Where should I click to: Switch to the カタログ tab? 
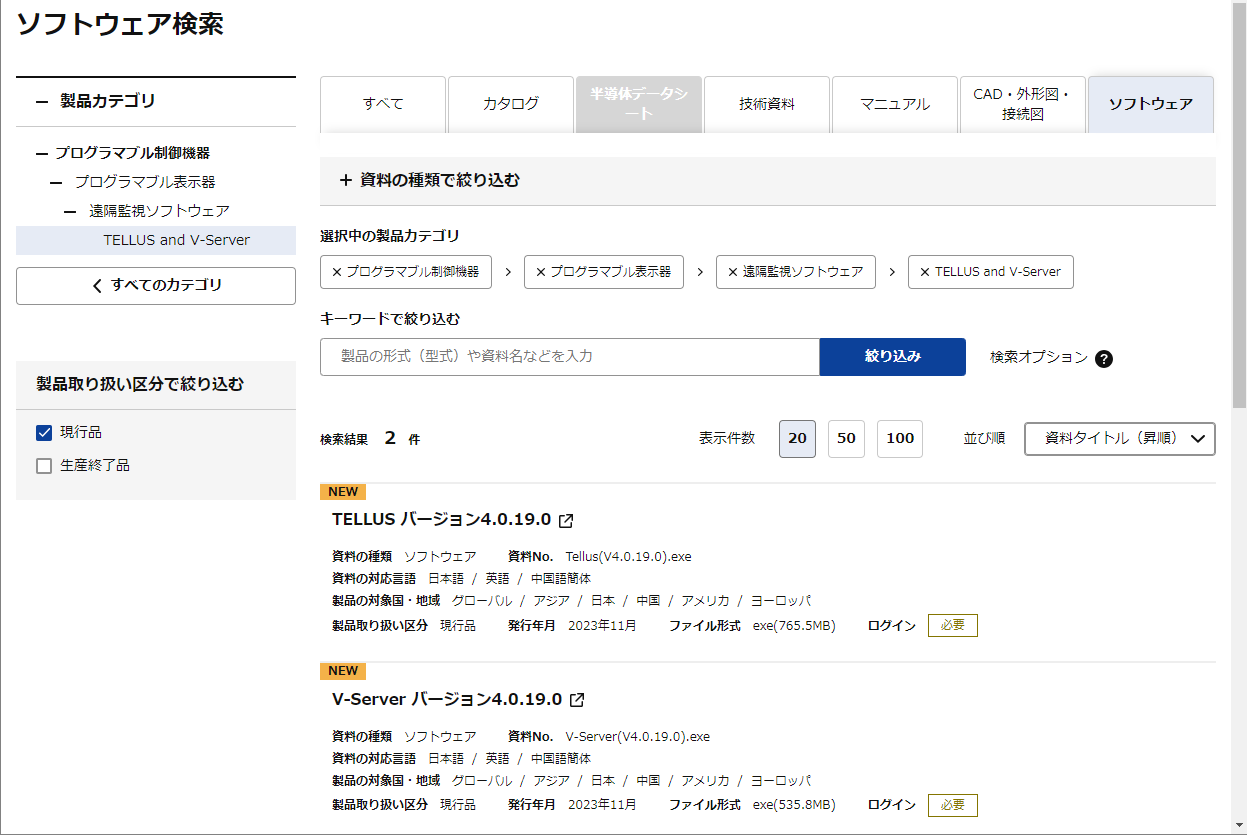click(510, 104)
